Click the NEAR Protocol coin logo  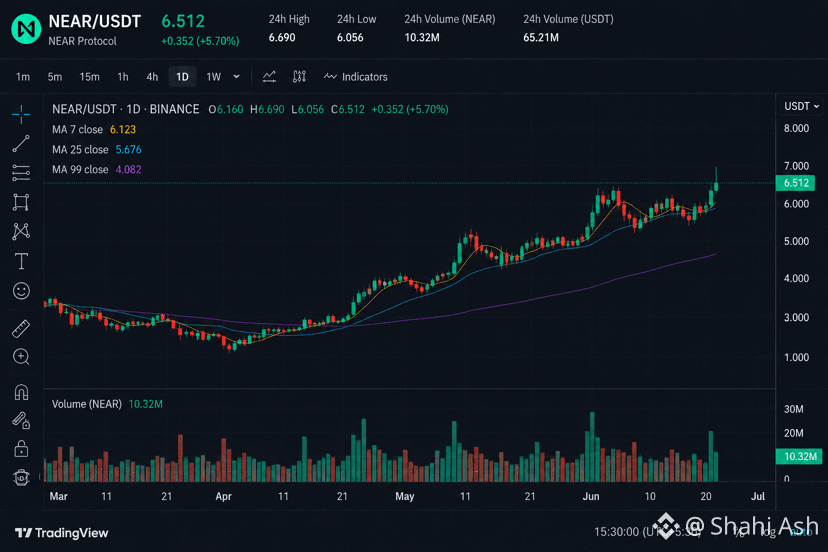pyautogui.click(x=26, y=29)
